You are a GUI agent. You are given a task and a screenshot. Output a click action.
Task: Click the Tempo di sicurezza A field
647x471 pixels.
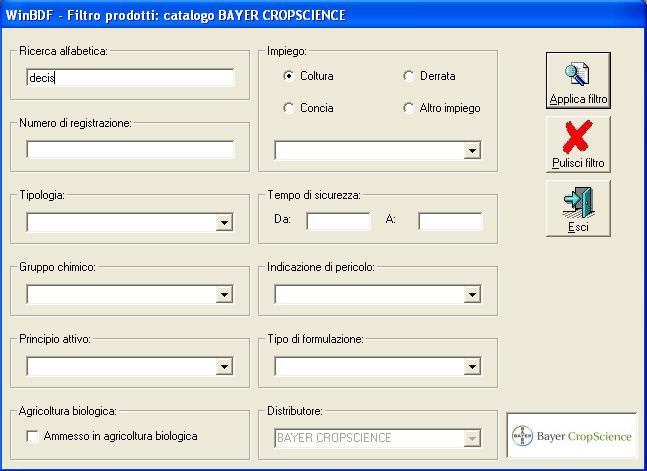coord(450,222)
